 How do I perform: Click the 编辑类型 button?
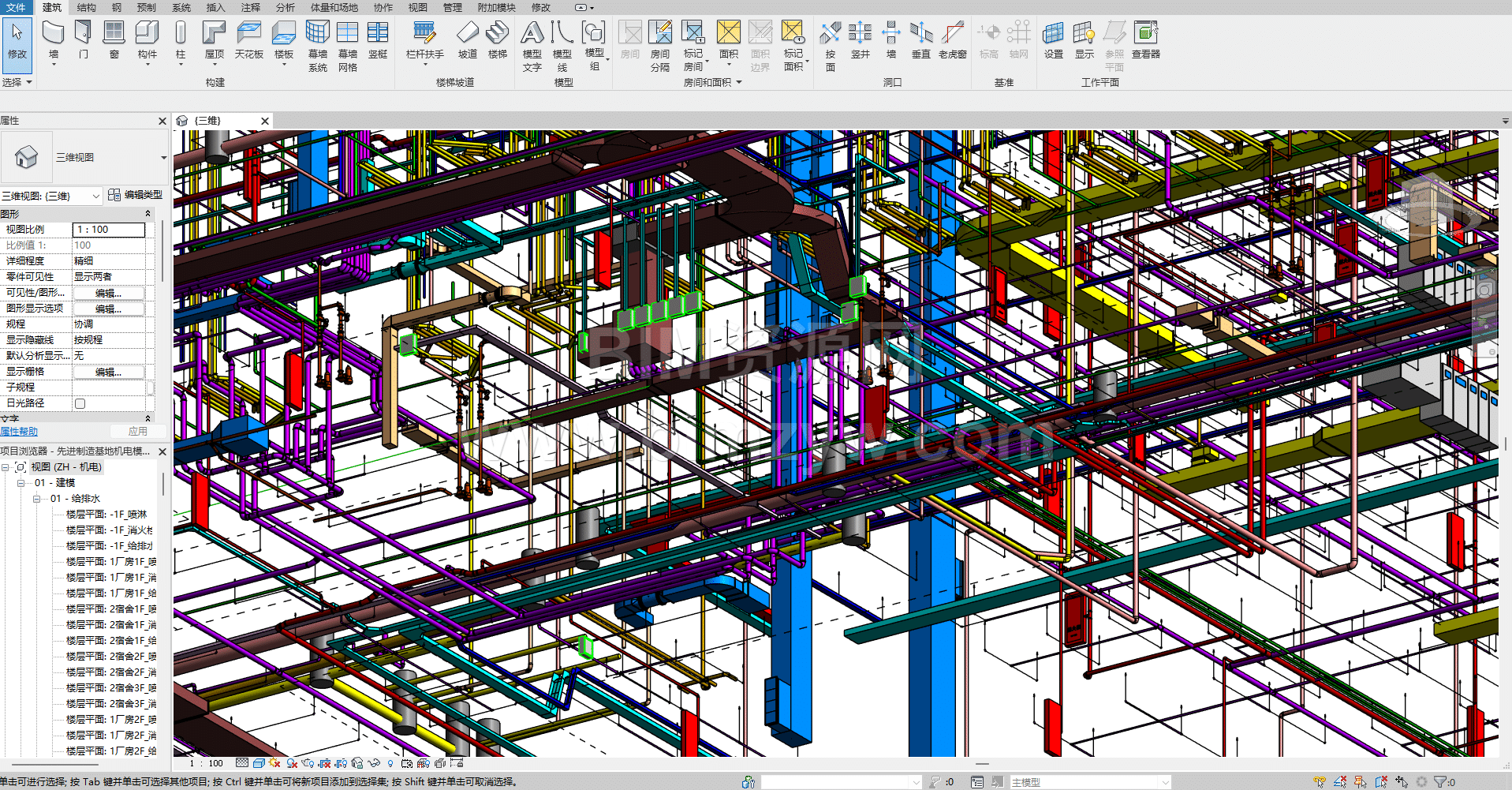coord(136,195)
